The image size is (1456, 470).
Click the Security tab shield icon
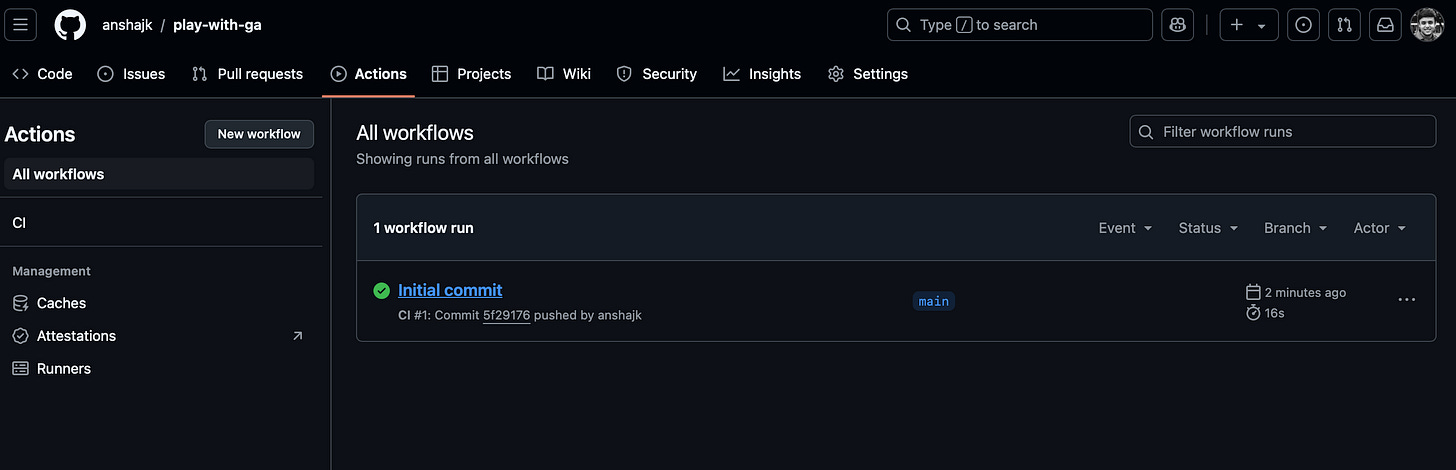coord(624,74)
